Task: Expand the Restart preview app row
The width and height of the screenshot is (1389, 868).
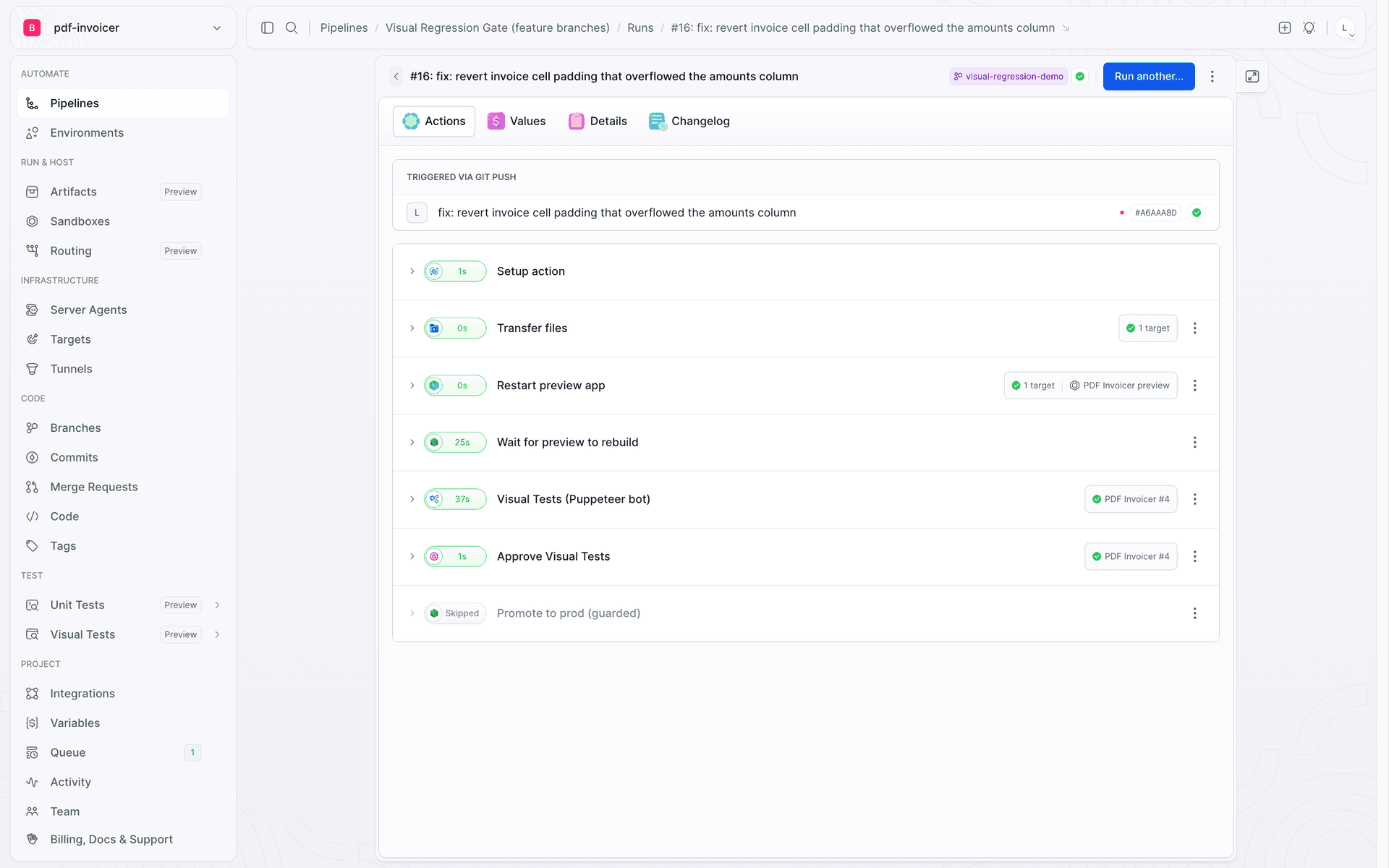Action: point(412,386)
